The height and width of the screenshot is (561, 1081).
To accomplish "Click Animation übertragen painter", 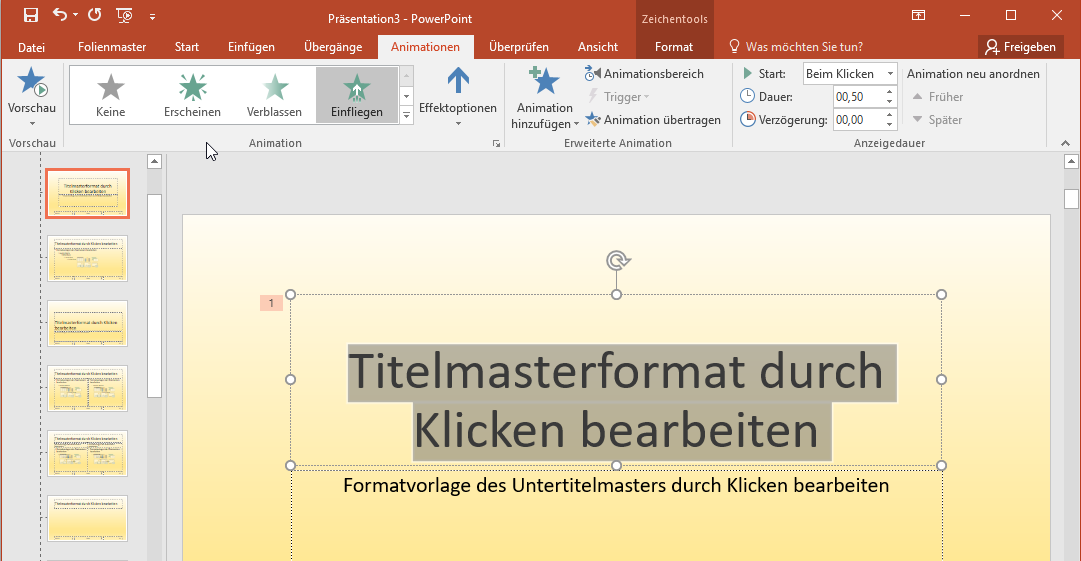I will point(653,120).
